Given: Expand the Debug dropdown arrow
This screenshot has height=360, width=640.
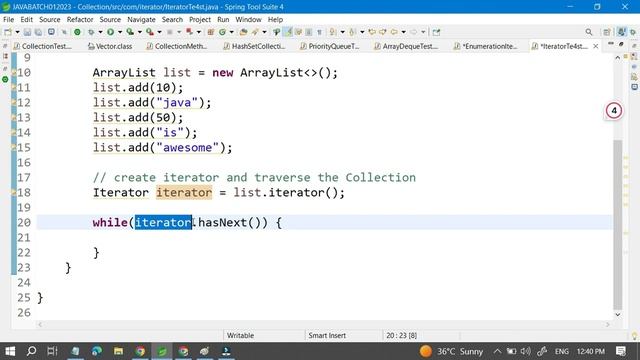Looking at the screenshot, I should 100,32.
